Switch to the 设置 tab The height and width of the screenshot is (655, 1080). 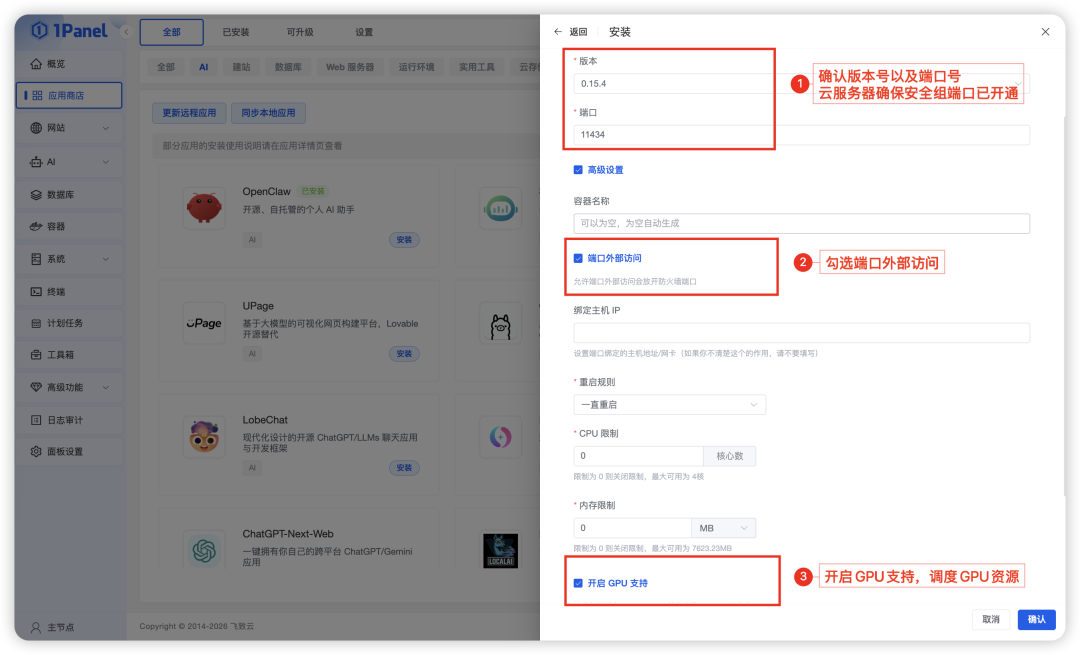pyautogui.click(x=364, y=32)
